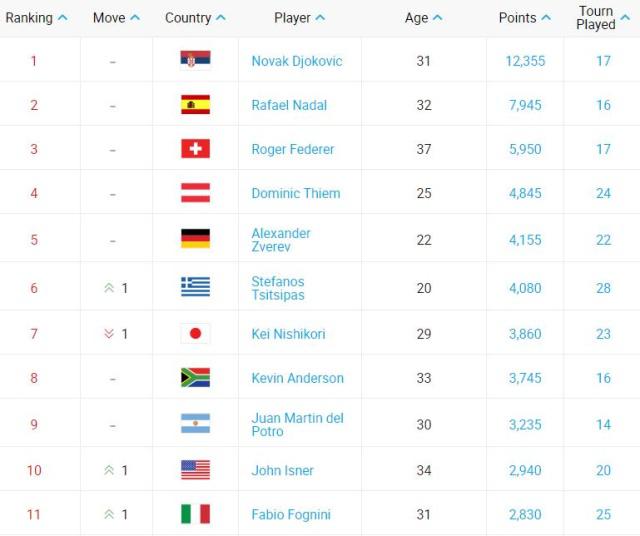Screen dimensions: 640x536
Task: Open Stefanos Tsitsipas player link
Action: 278,288
